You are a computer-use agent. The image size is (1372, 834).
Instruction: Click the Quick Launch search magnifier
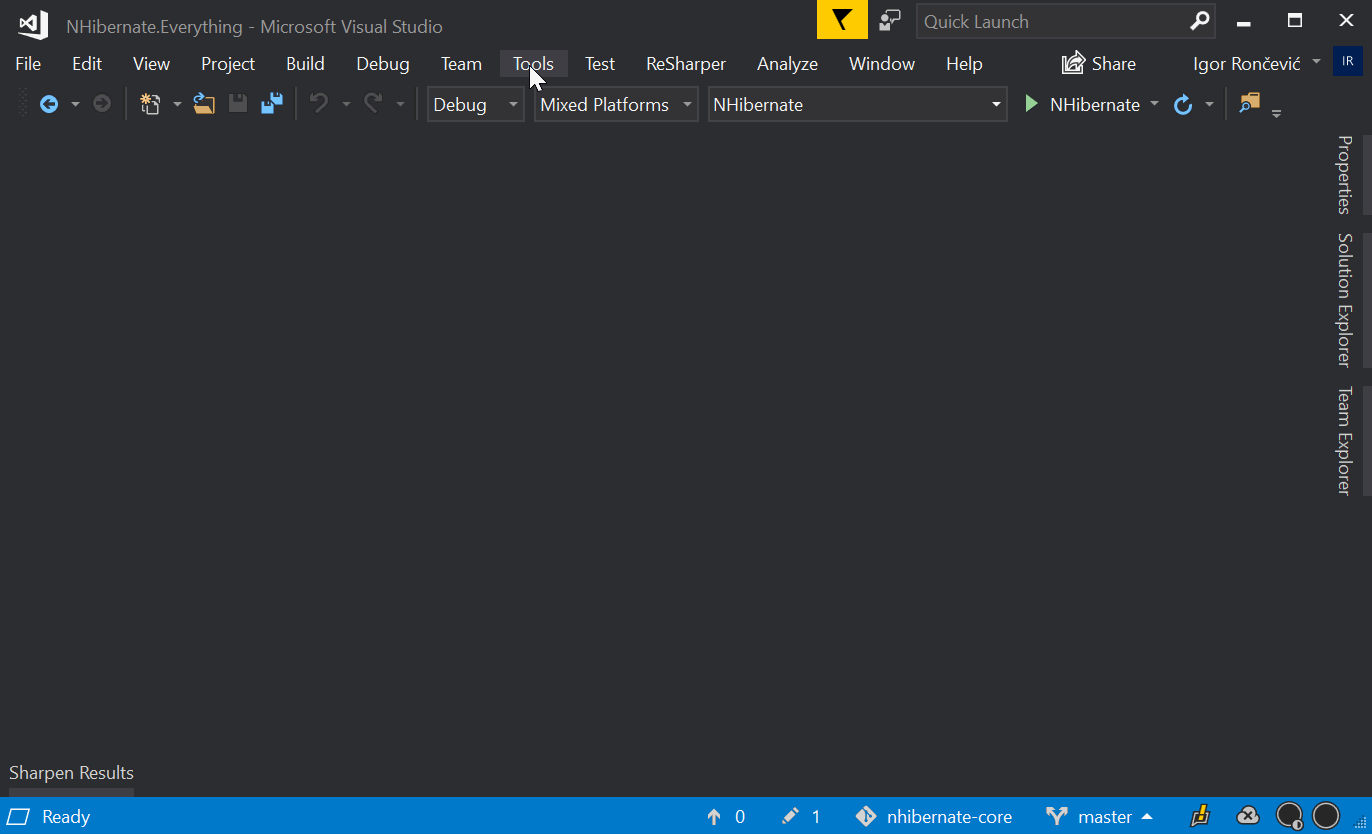1199,21
